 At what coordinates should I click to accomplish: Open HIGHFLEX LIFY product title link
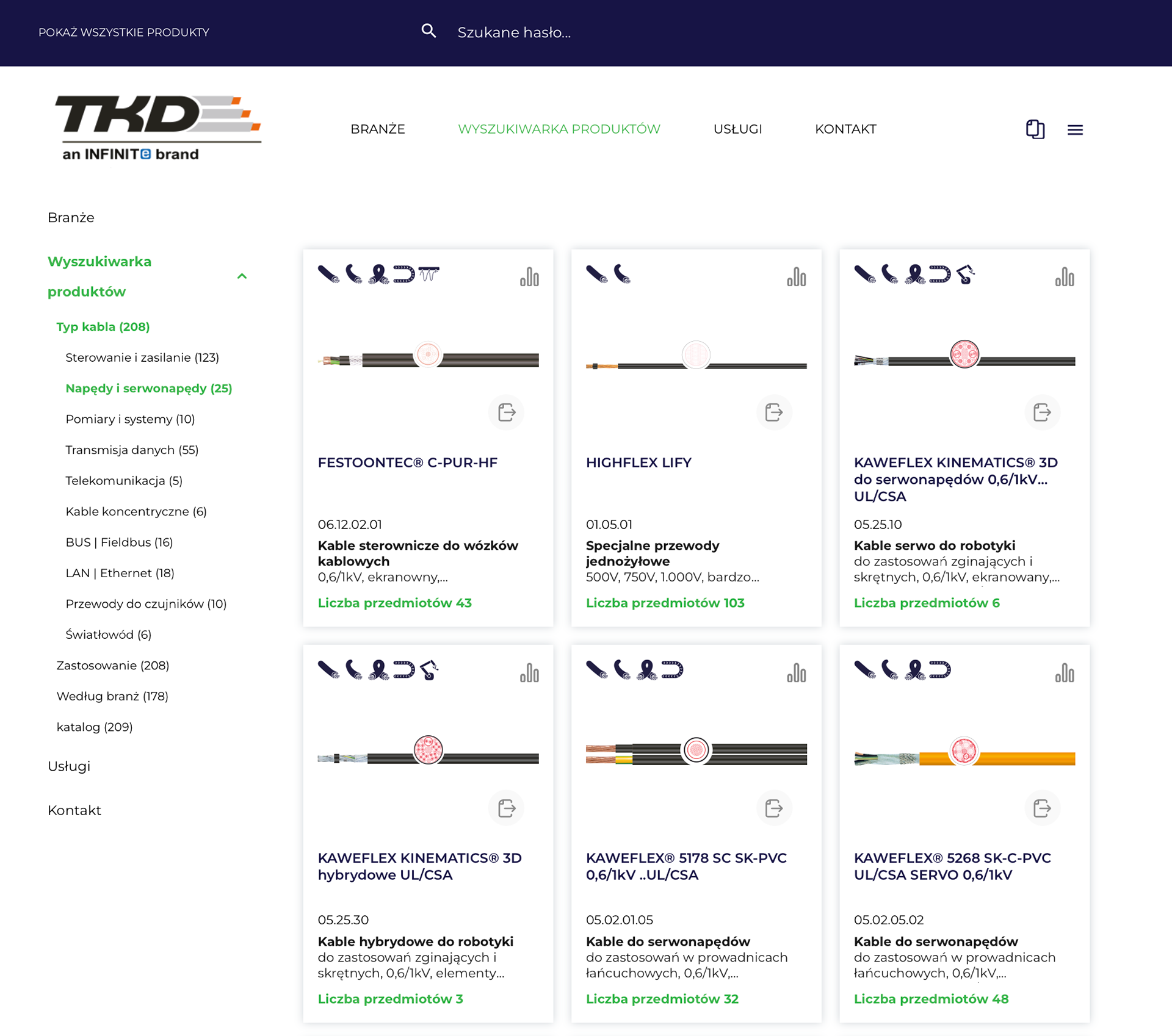tap(638, 462)
